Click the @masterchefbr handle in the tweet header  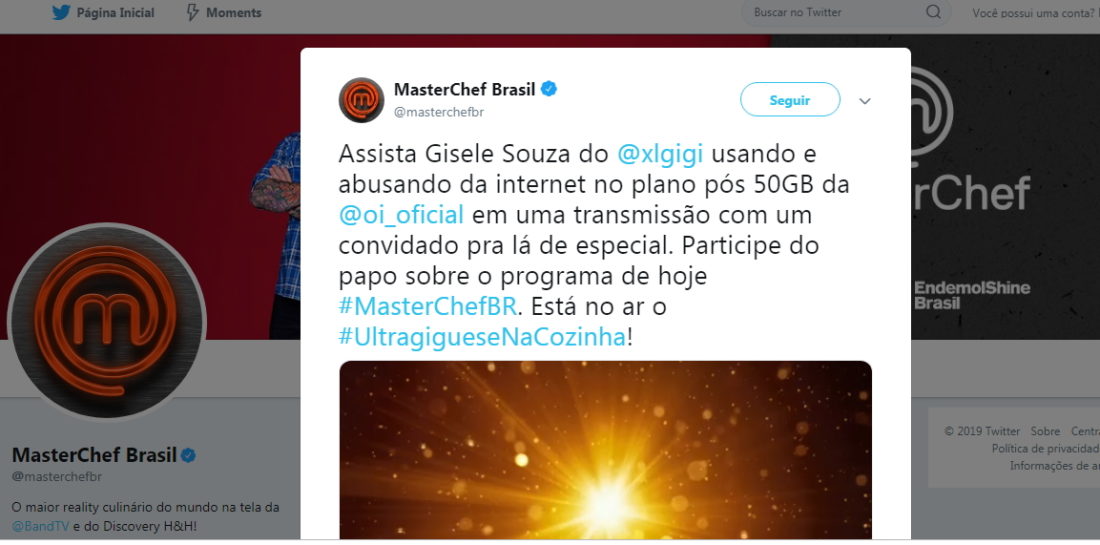coord(438,112)
